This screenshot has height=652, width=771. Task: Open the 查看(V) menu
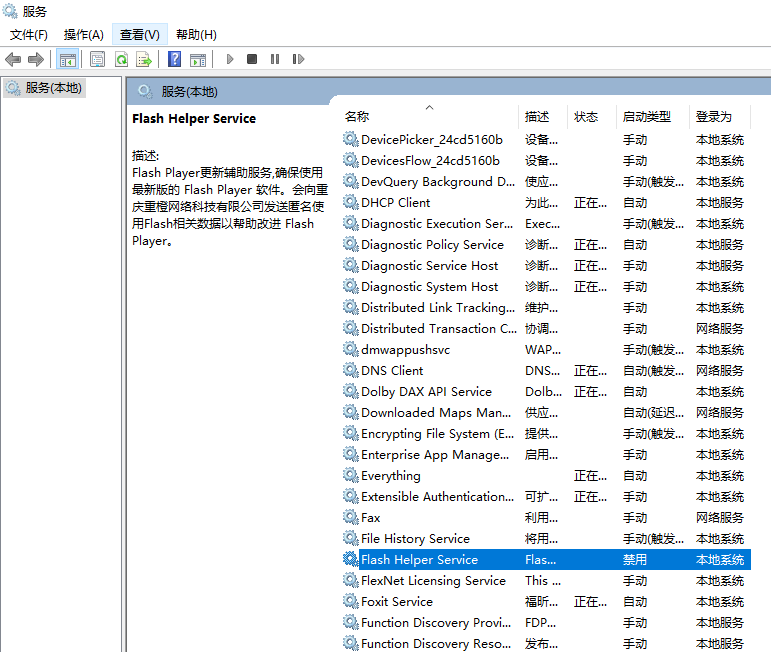[140, 35]
